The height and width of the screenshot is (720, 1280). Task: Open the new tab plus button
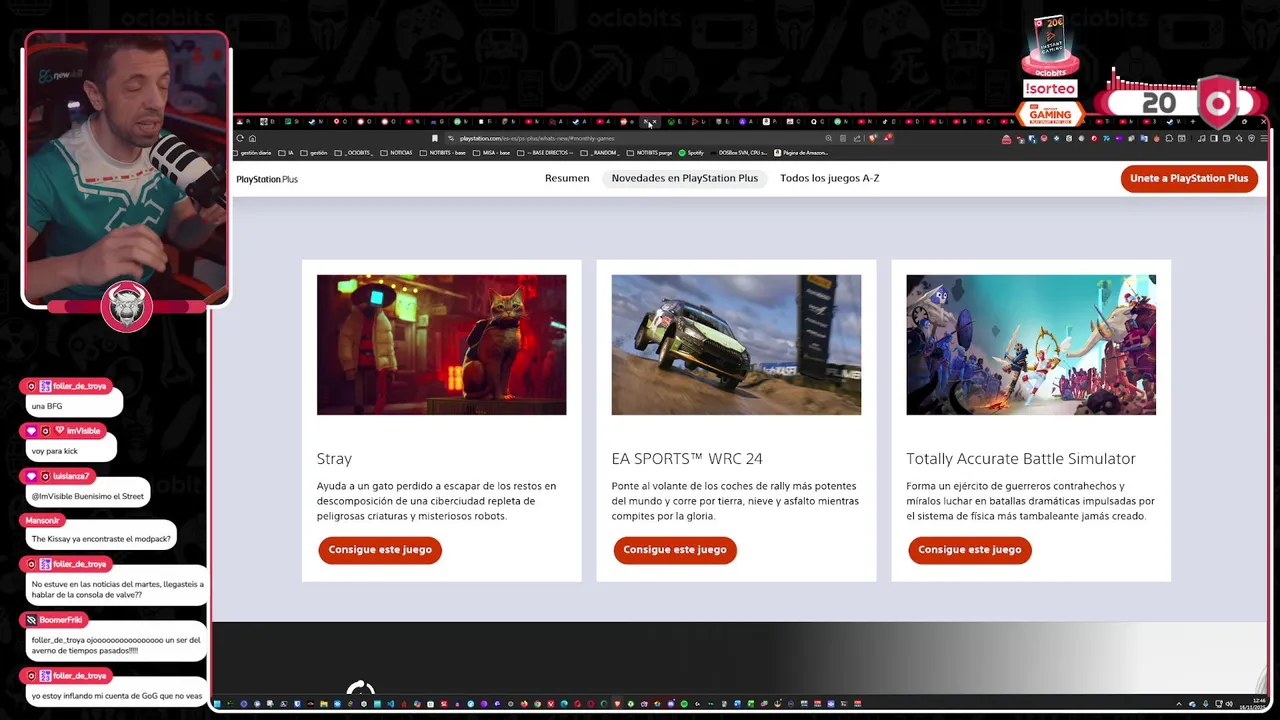(x=1193, y=121)
